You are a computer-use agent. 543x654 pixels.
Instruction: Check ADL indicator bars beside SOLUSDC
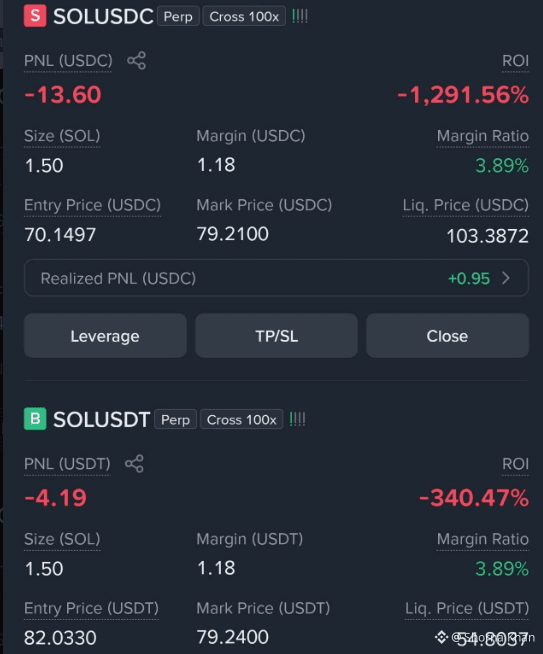299,16
